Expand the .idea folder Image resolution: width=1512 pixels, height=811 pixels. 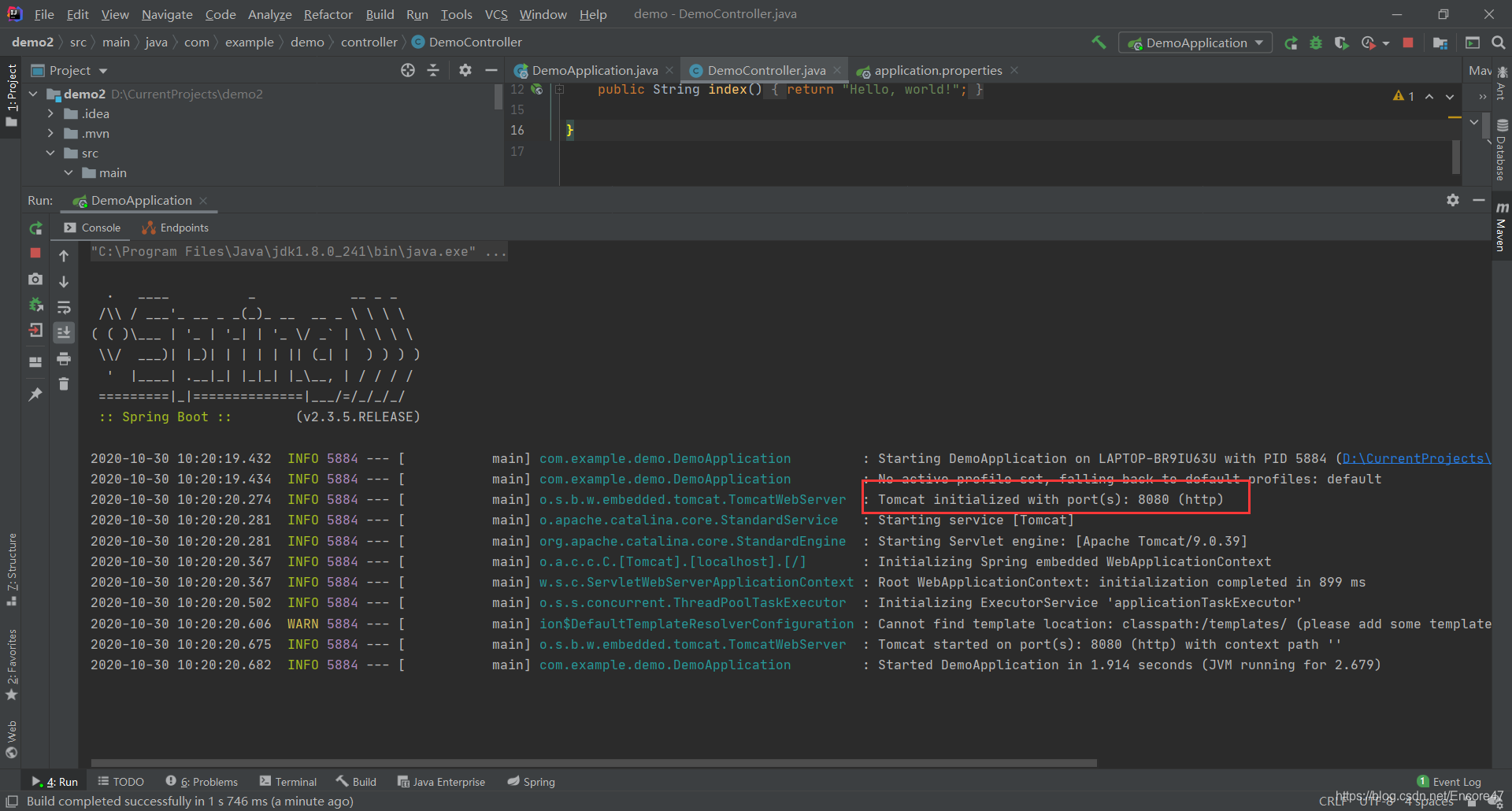[51, 113]
